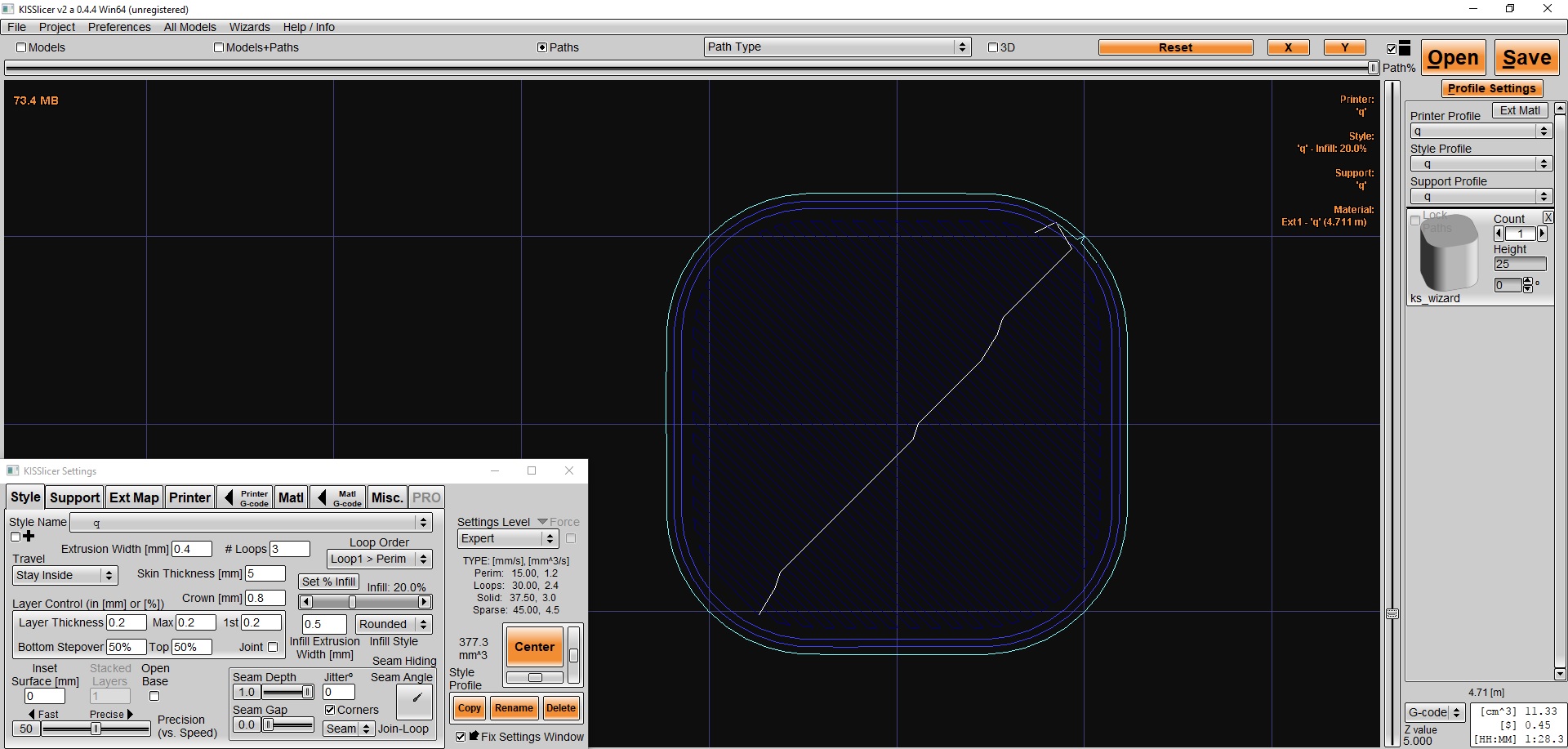
Task: Switch to the Support settings tab
Action: click(74, 497)
